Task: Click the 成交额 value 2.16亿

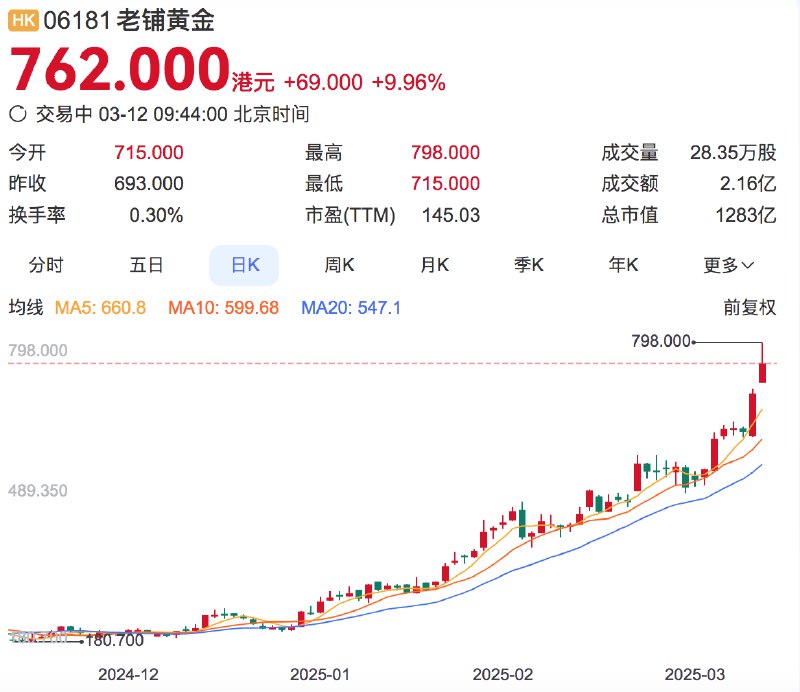Action: point(748,184)
